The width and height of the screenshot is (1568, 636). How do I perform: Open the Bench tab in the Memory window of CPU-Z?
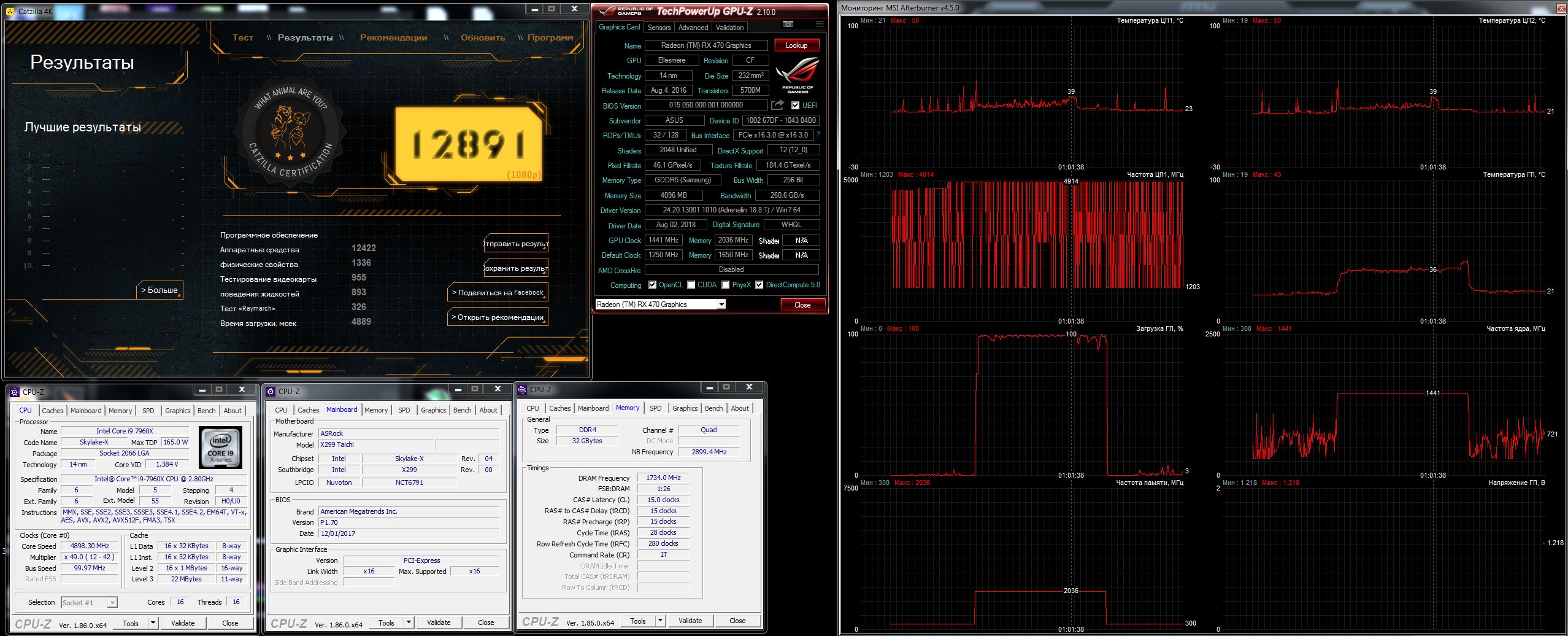point(713,408)
